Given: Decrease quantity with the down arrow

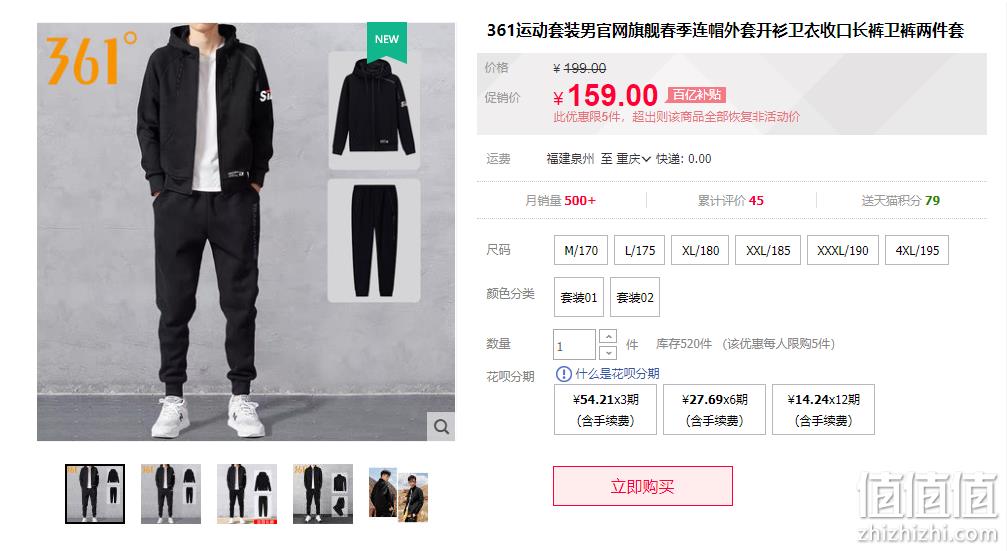Looking at the screenshot, I should (x=608, y=353).
